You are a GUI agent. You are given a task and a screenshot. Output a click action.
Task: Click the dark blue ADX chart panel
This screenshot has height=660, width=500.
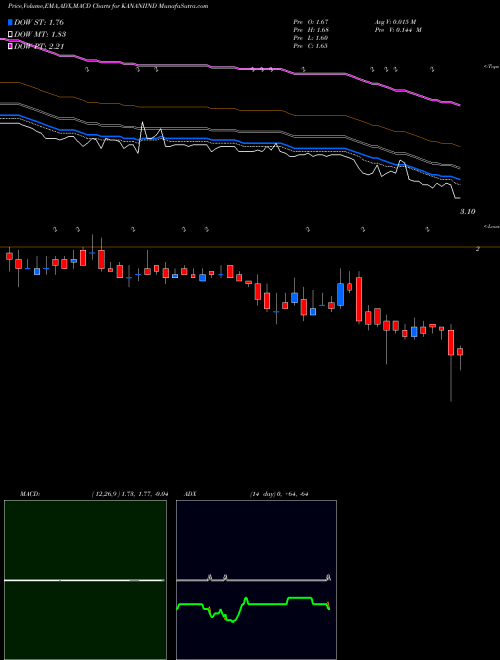pos(256,580)
